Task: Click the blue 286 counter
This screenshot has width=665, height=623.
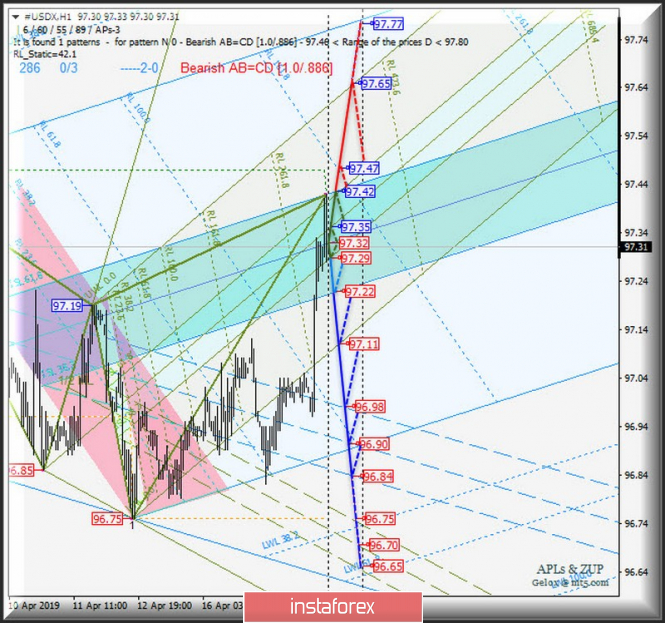Action: 30,68
